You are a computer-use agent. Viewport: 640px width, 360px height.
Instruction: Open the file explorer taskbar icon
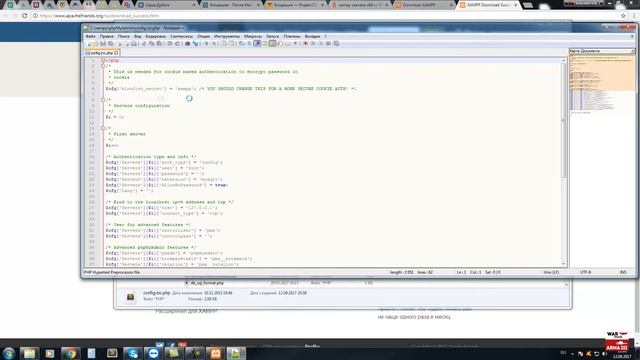pyautogui.click(x=29, y=353)
